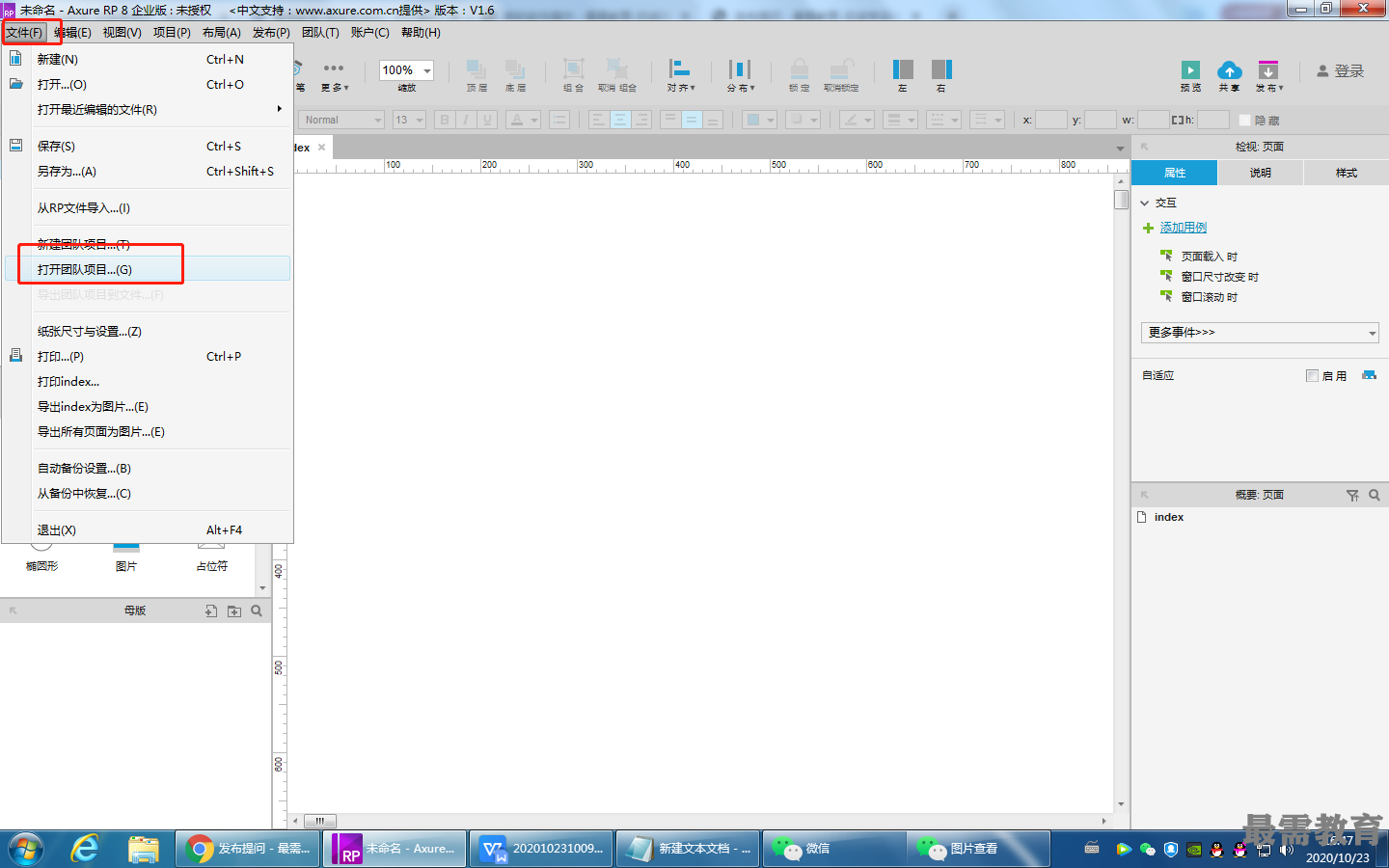Viewport: 1389px width, 868px height.
Task: Select 从RP文件导入...(I) menu item
Action: (148, 207)
